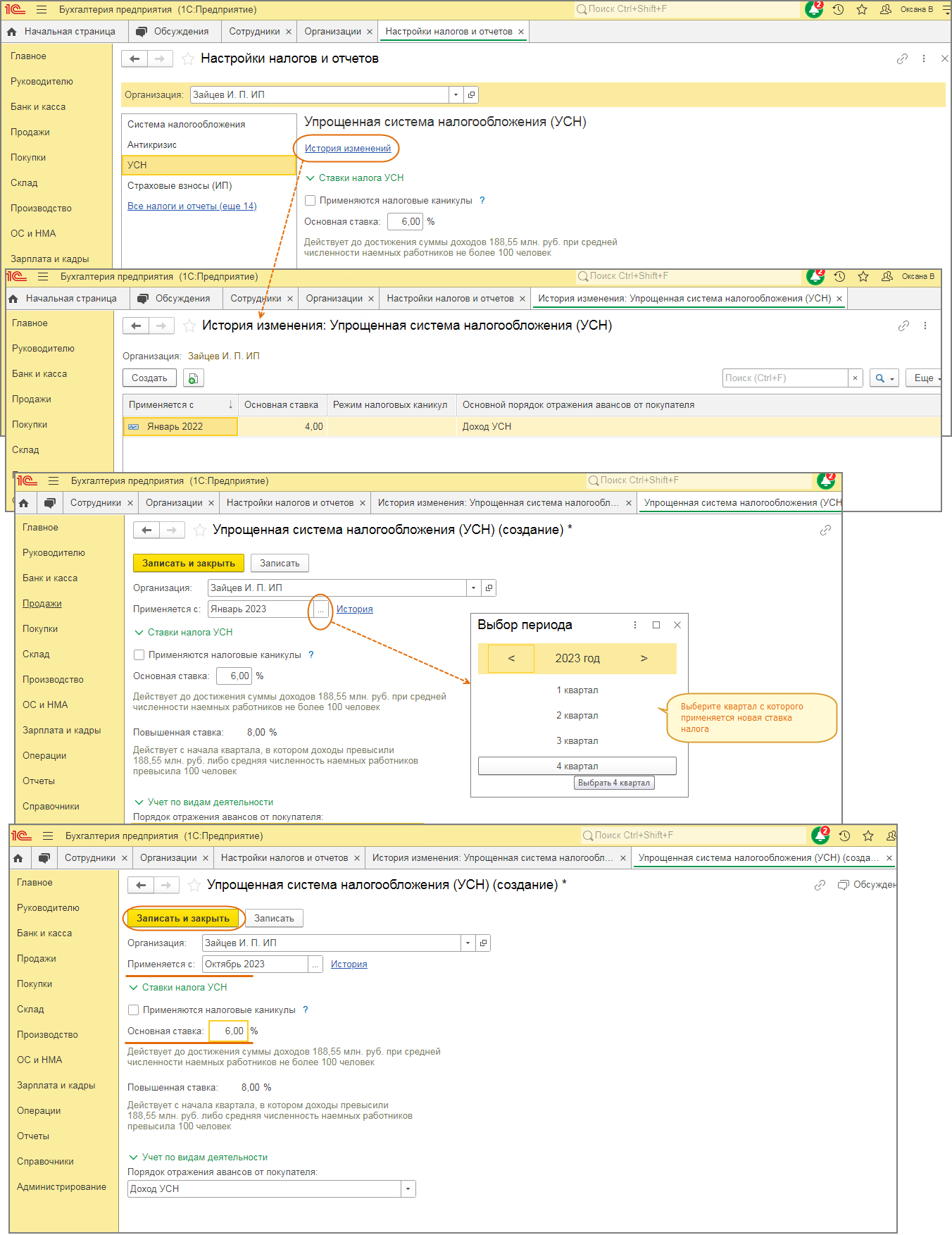Screen dimensions: 952x1235
Task: Go to previous year in Выбор периода
Action: (x=511, y=658)
